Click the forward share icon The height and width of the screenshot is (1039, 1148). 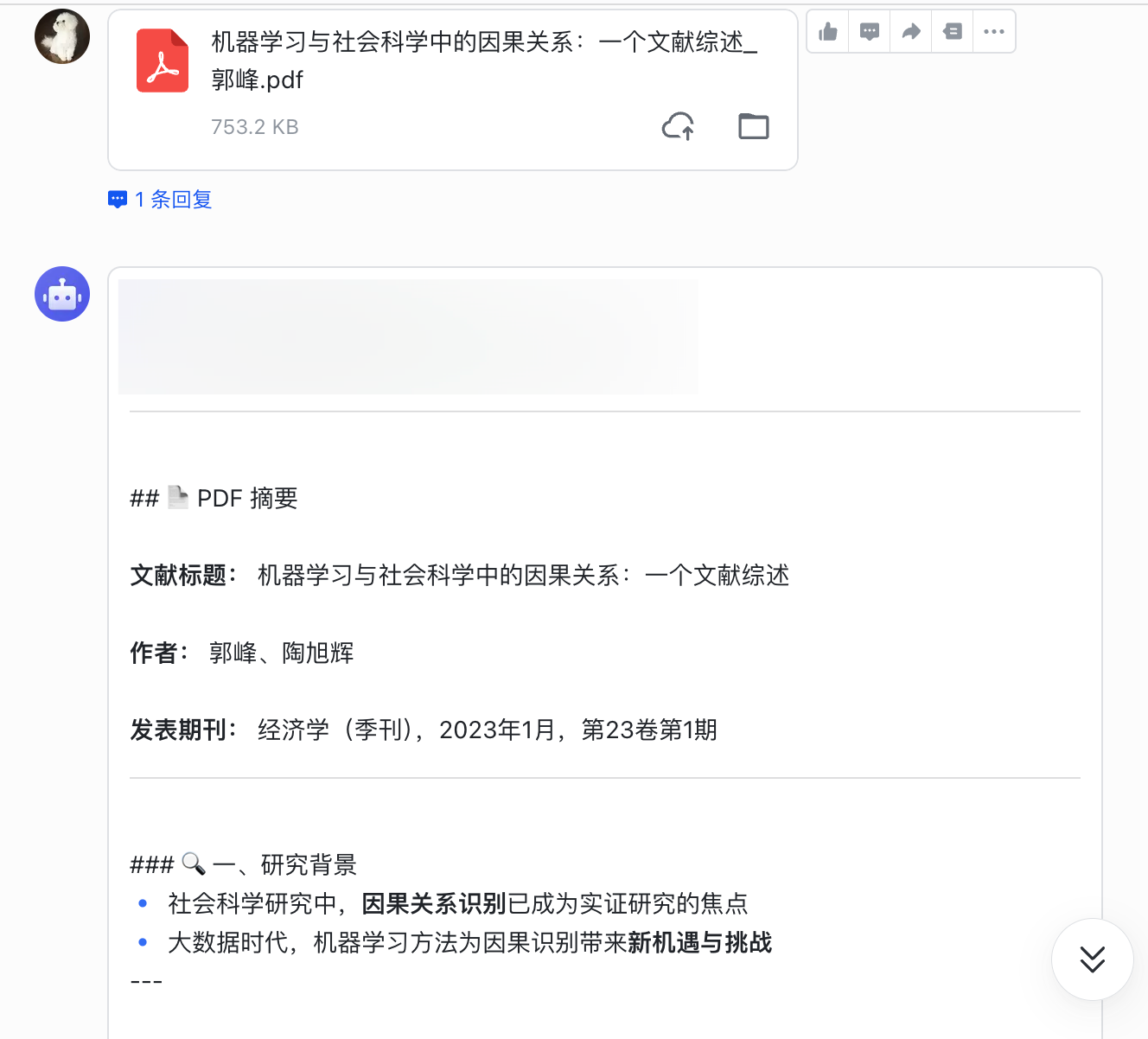coord(910,31)
